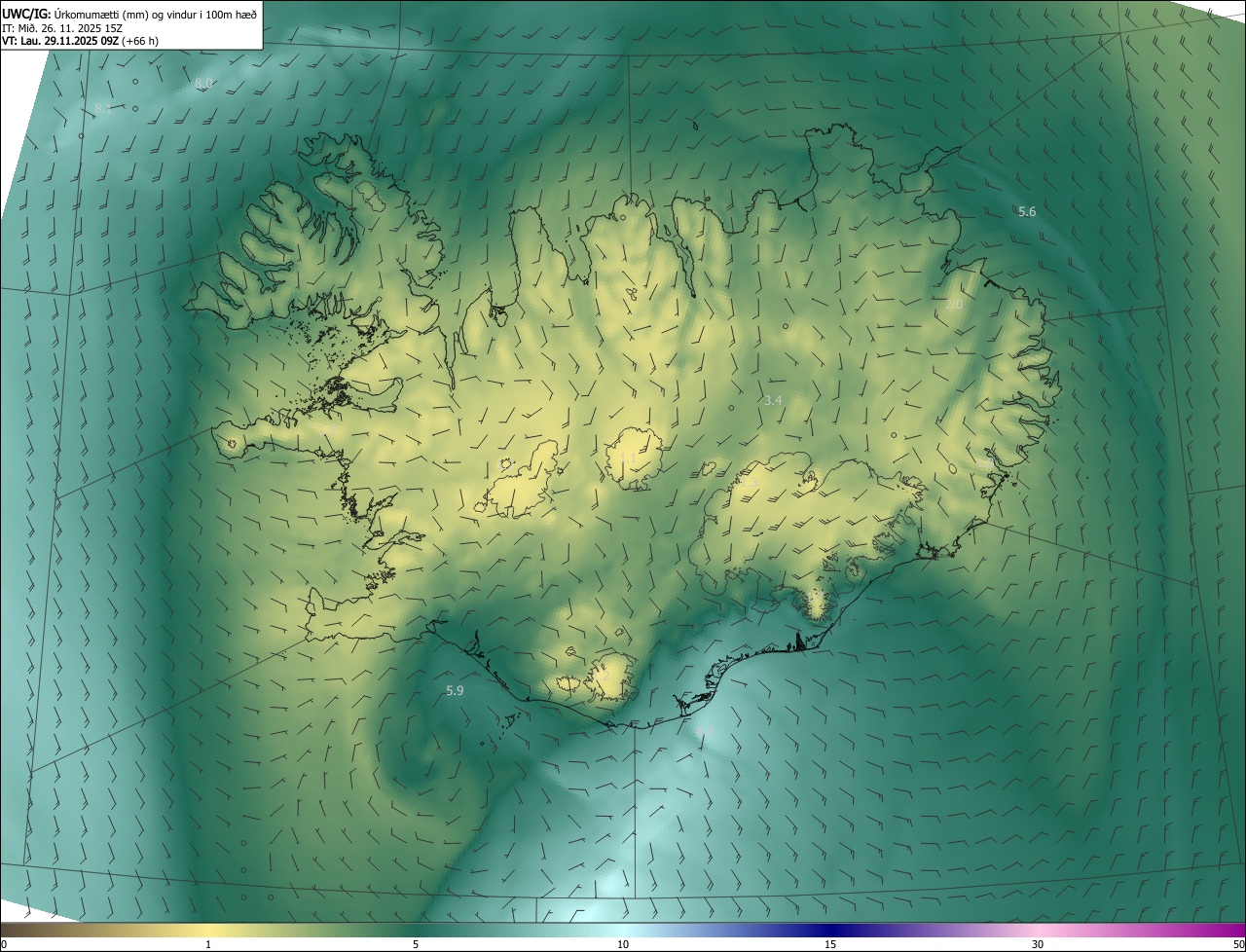Click the UWC/IG map title line
Viewport: 1246px width, 952px height.
[129, 13]
